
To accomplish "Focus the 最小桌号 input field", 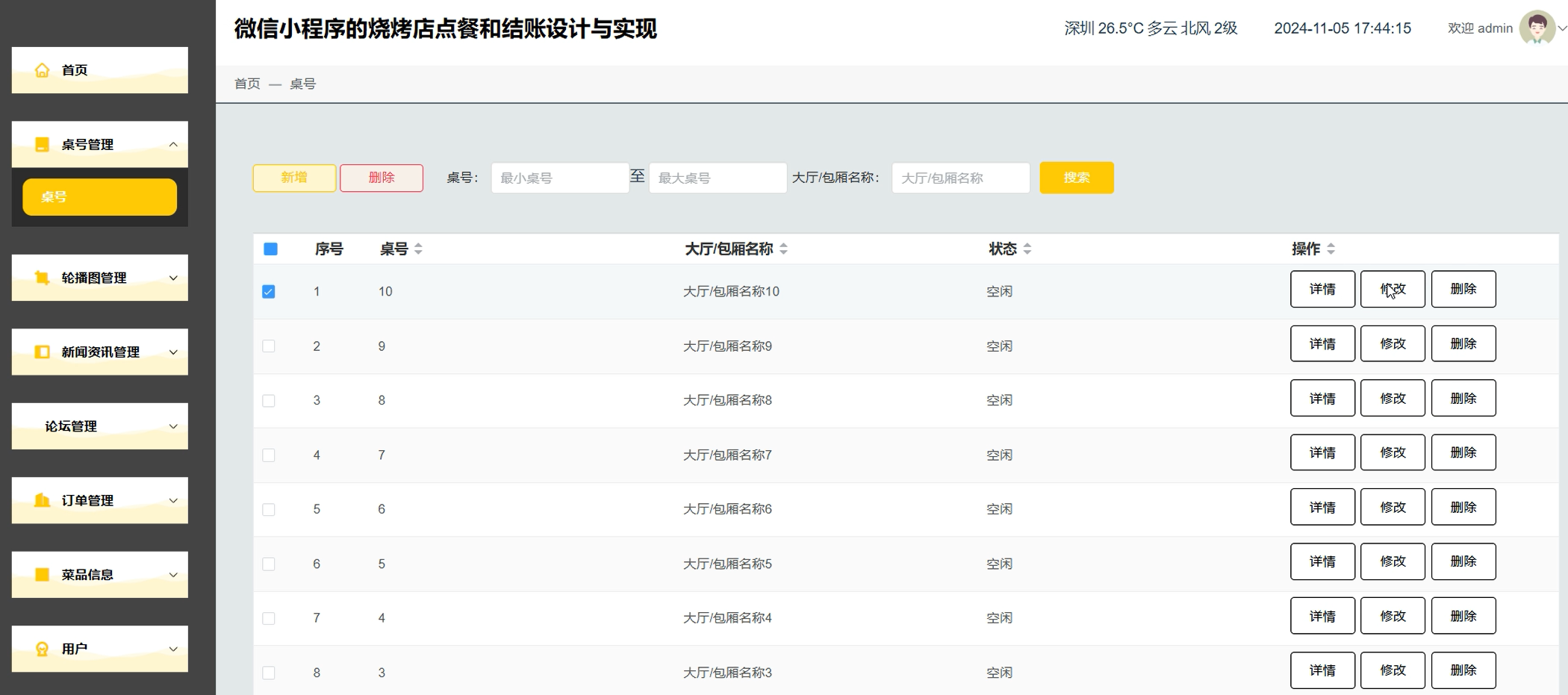I will click(x=560, y=178).
